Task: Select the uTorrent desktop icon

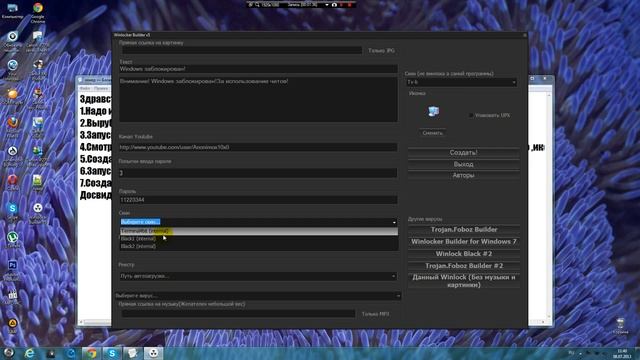Action: pos(13,240)
